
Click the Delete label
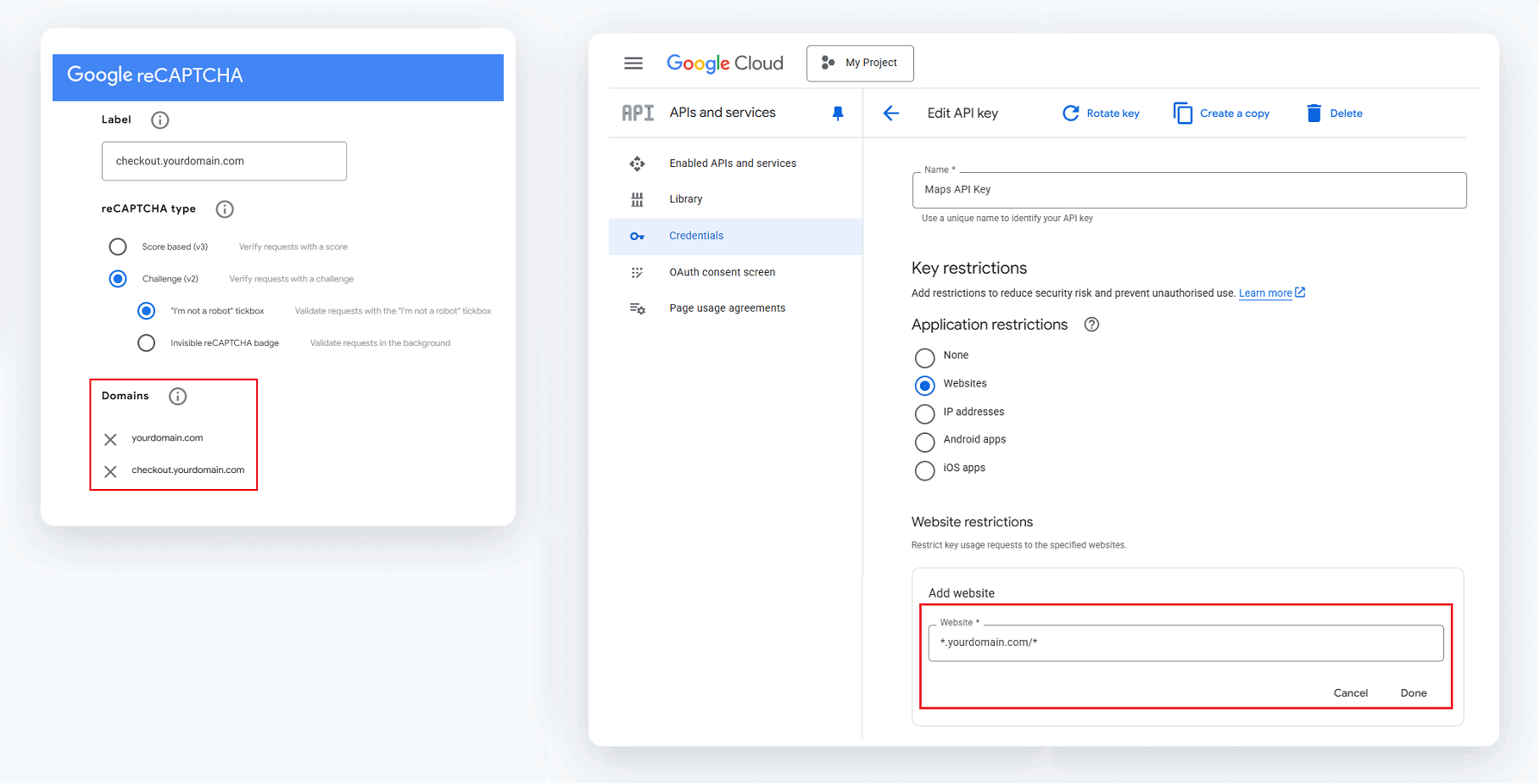(1346, 114)
